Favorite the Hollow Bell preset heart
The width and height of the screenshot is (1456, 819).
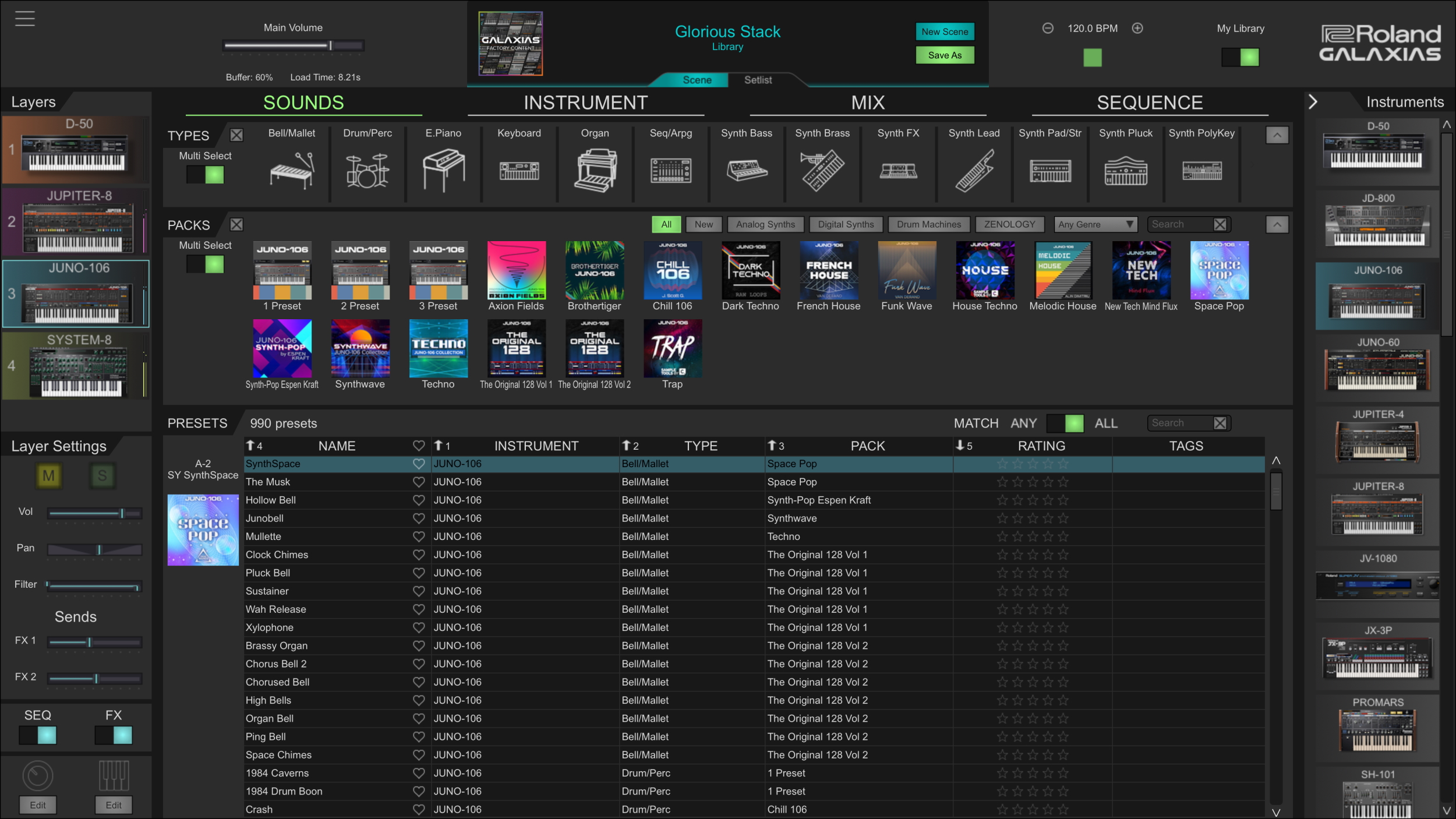click(x=418, y=500)
